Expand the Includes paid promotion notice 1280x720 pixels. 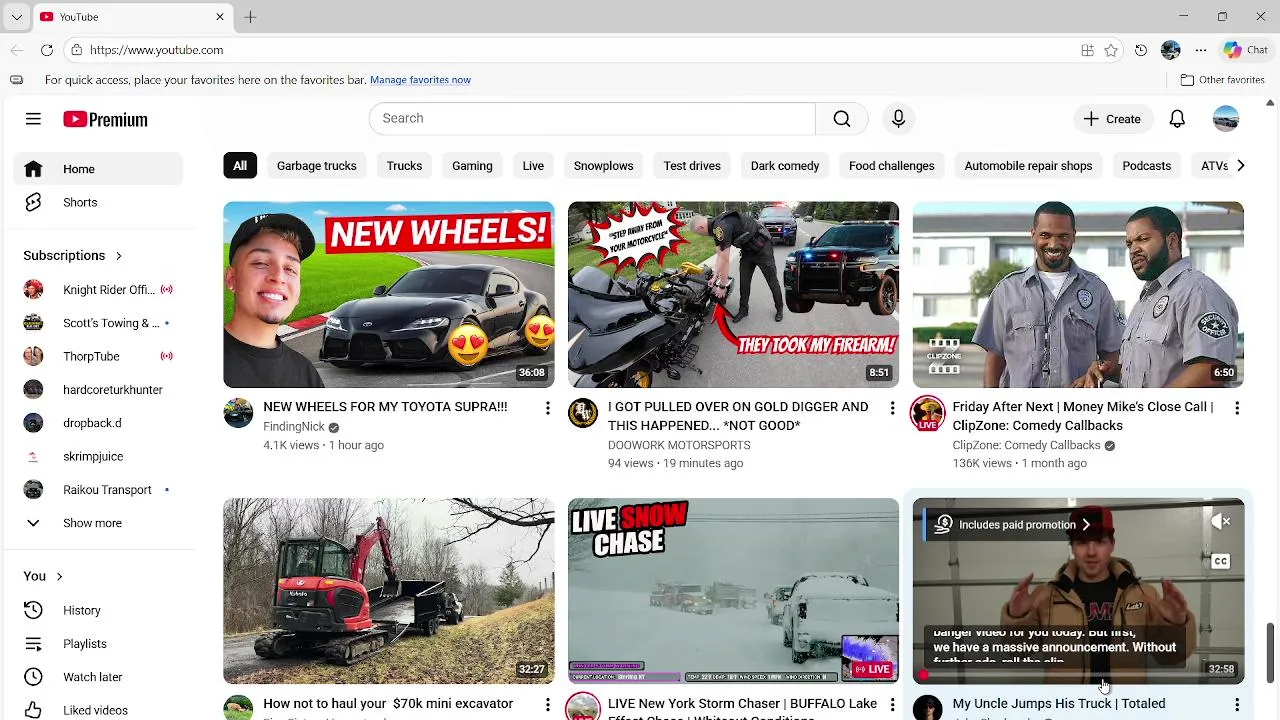(1012, 524)
